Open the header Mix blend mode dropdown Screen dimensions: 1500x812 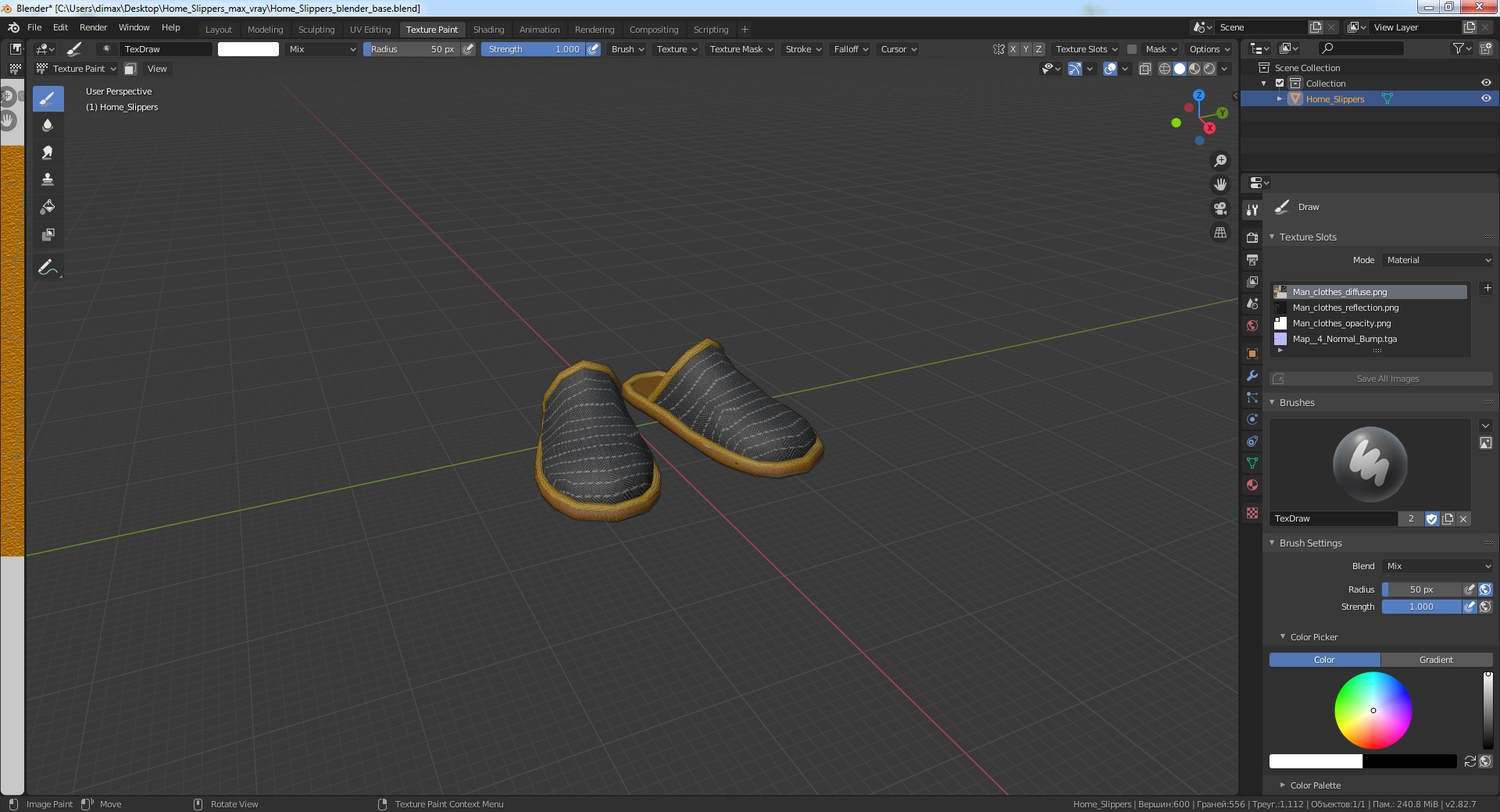pos(321,49)
